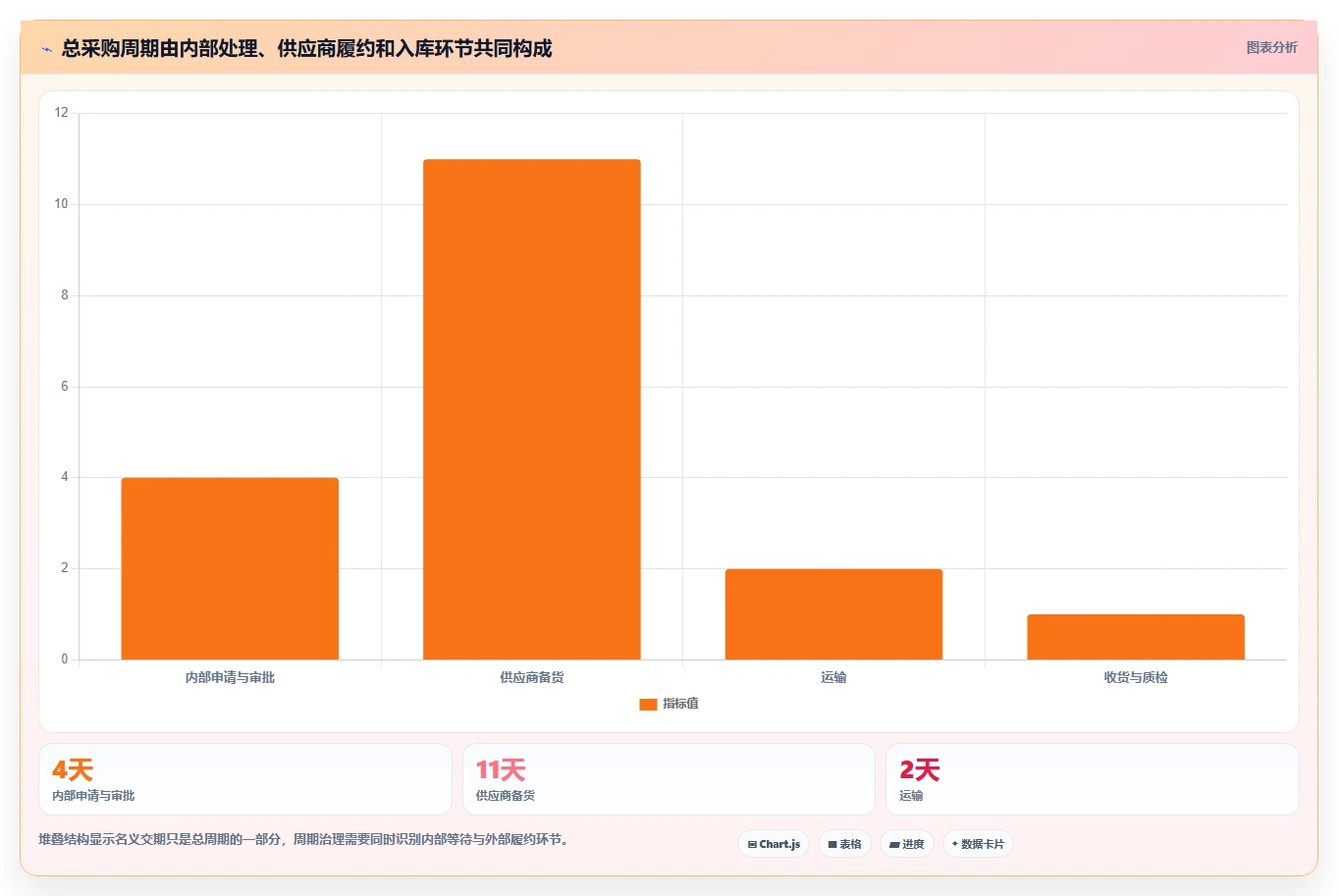The height and width of the screenshot is (896, 1338).
Task: Click the 供应商备货 bar in the chart
Action: click(532, 409)
